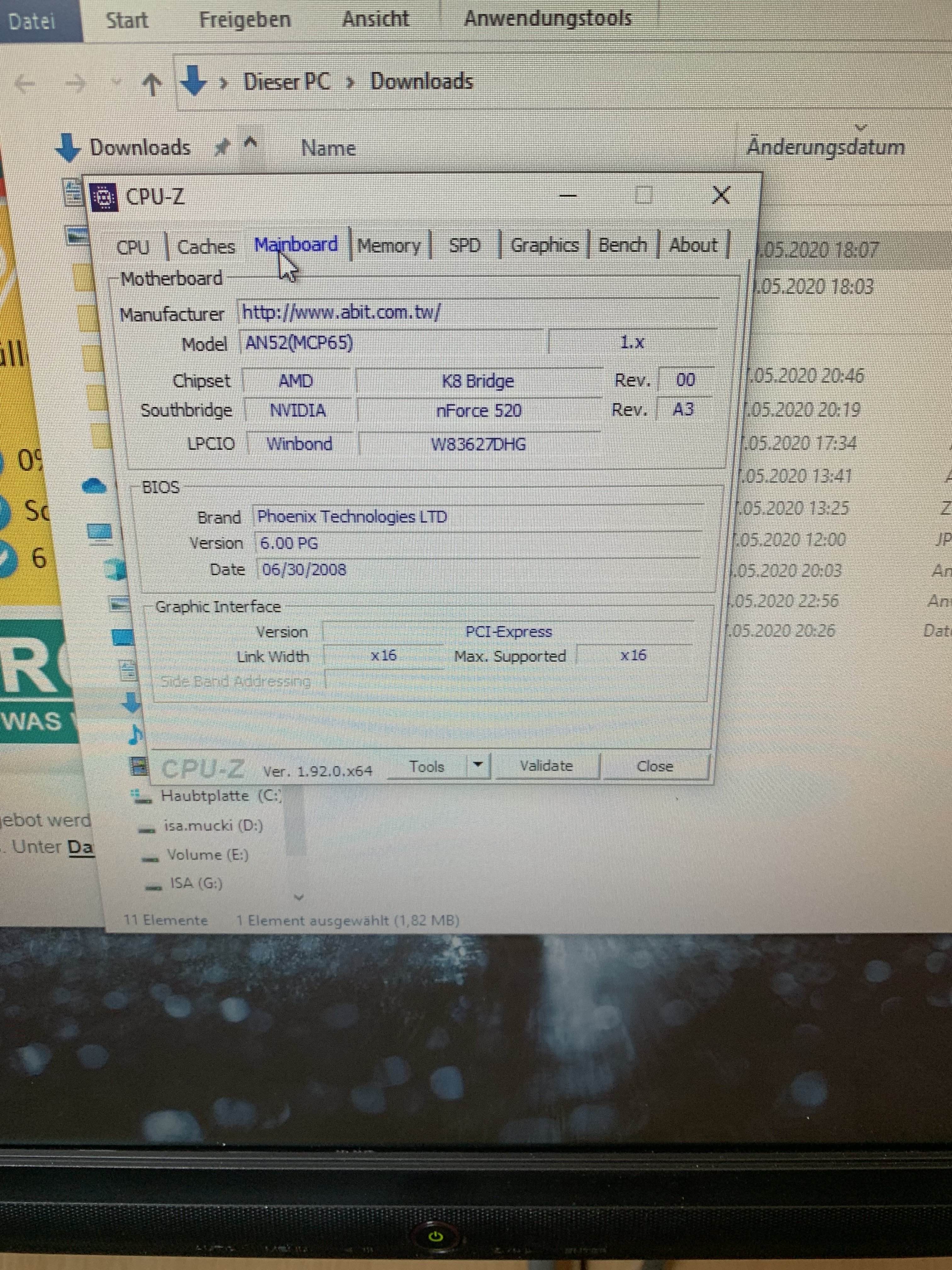Click the blue Downloads arrow in address bar
Viewport: 952px width, 1270px height.
[x=193, y=81]
